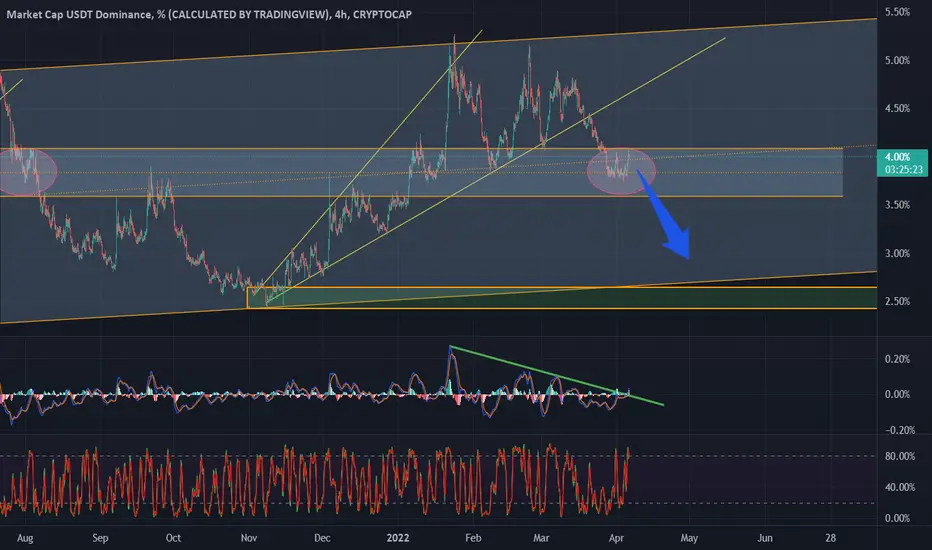This screenshot has width=932, height=550.
Task: Click the Market Cap USDT Dominance chart title
Action: coord(209,14)
